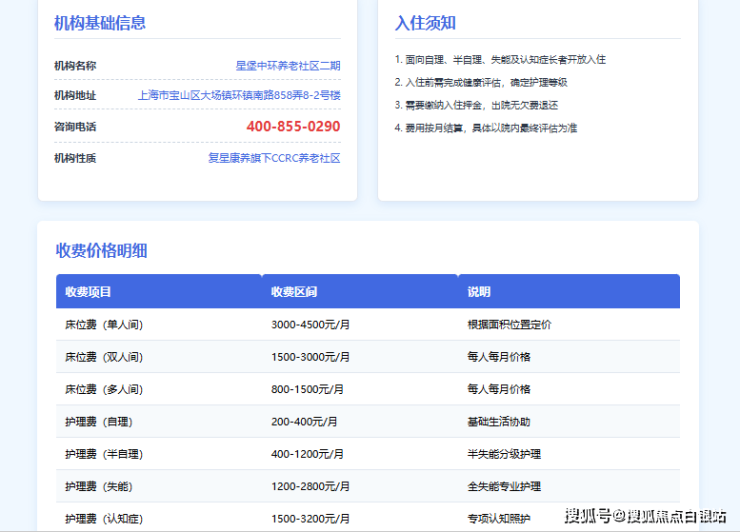740x532 pixels.
Task: Click the price 1500-3200元/月
Action: (x=311, y=519)
